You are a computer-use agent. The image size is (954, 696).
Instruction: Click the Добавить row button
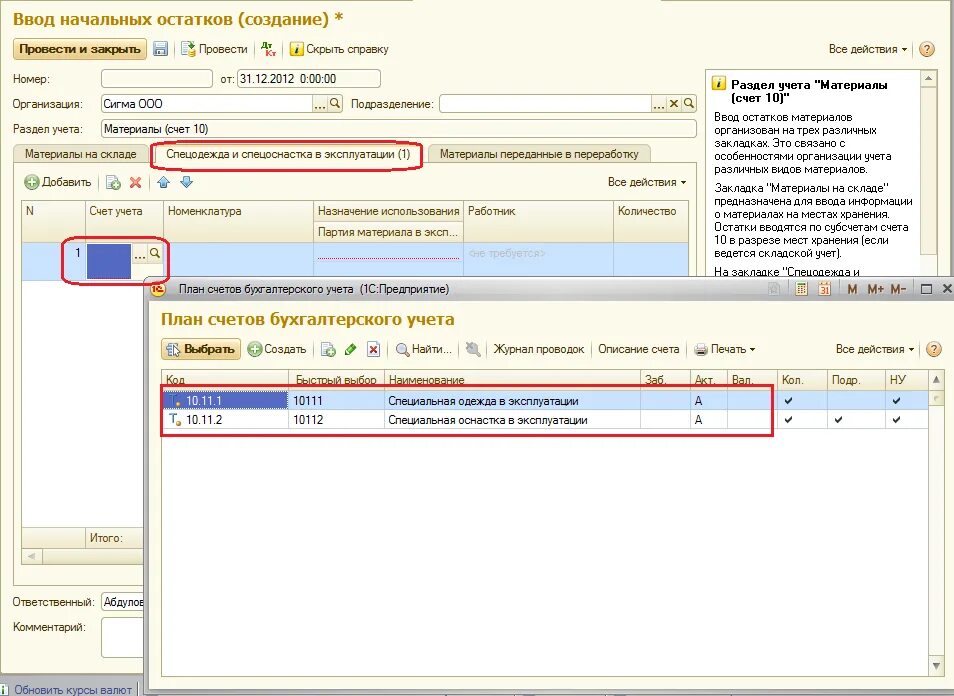coord(58,182)
